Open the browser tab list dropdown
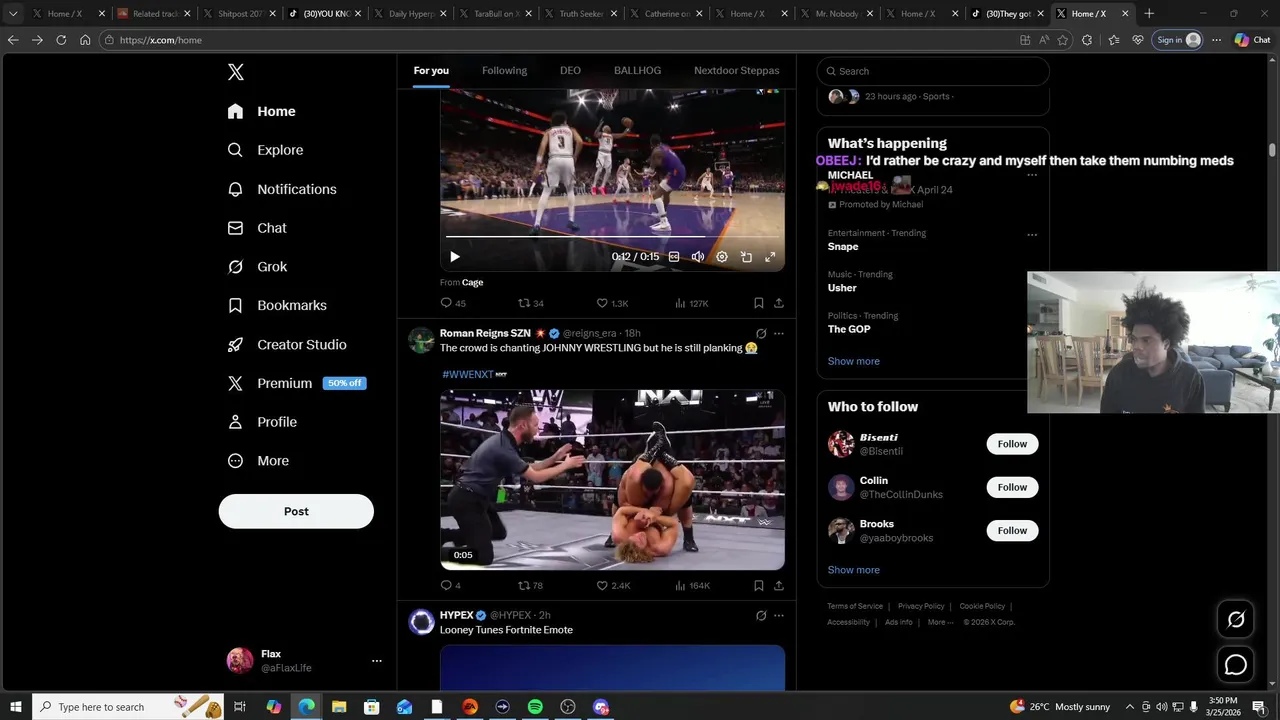Image resolution: width=1280 pixels, height=720 pixels. tap(13, 14)
